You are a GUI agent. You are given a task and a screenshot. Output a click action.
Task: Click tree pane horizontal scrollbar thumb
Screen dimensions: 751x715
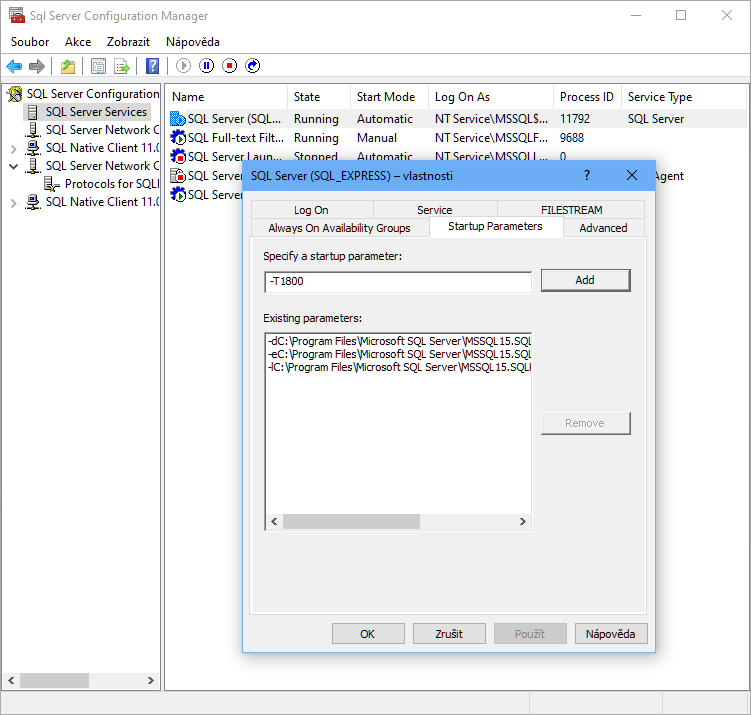tap(54, 681)
